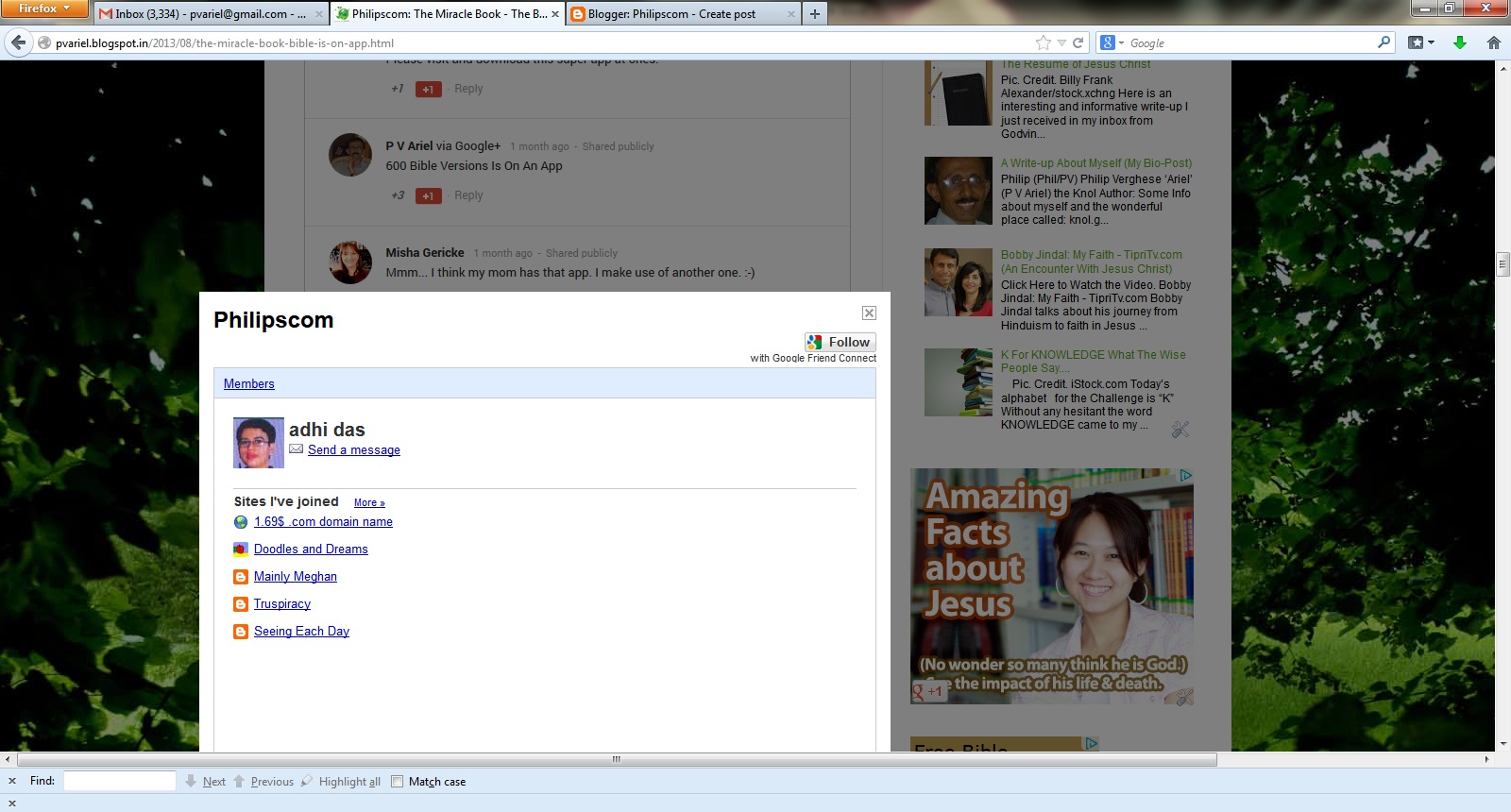Click the search magnifier icon
This screenshot has width=1511, height=812.
(1384, 42)
